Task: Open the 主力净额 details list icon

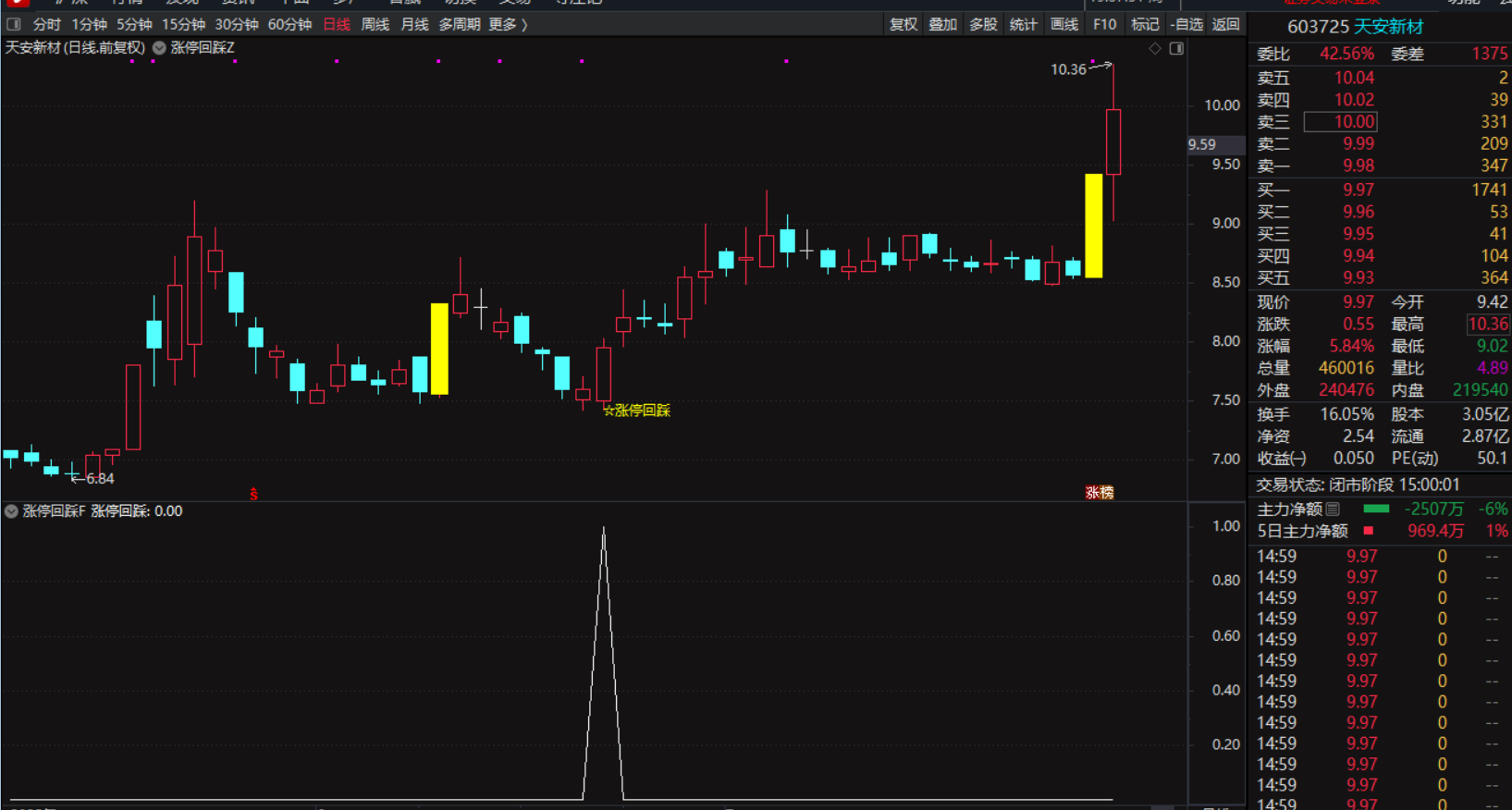Action: pos(1333,509)
